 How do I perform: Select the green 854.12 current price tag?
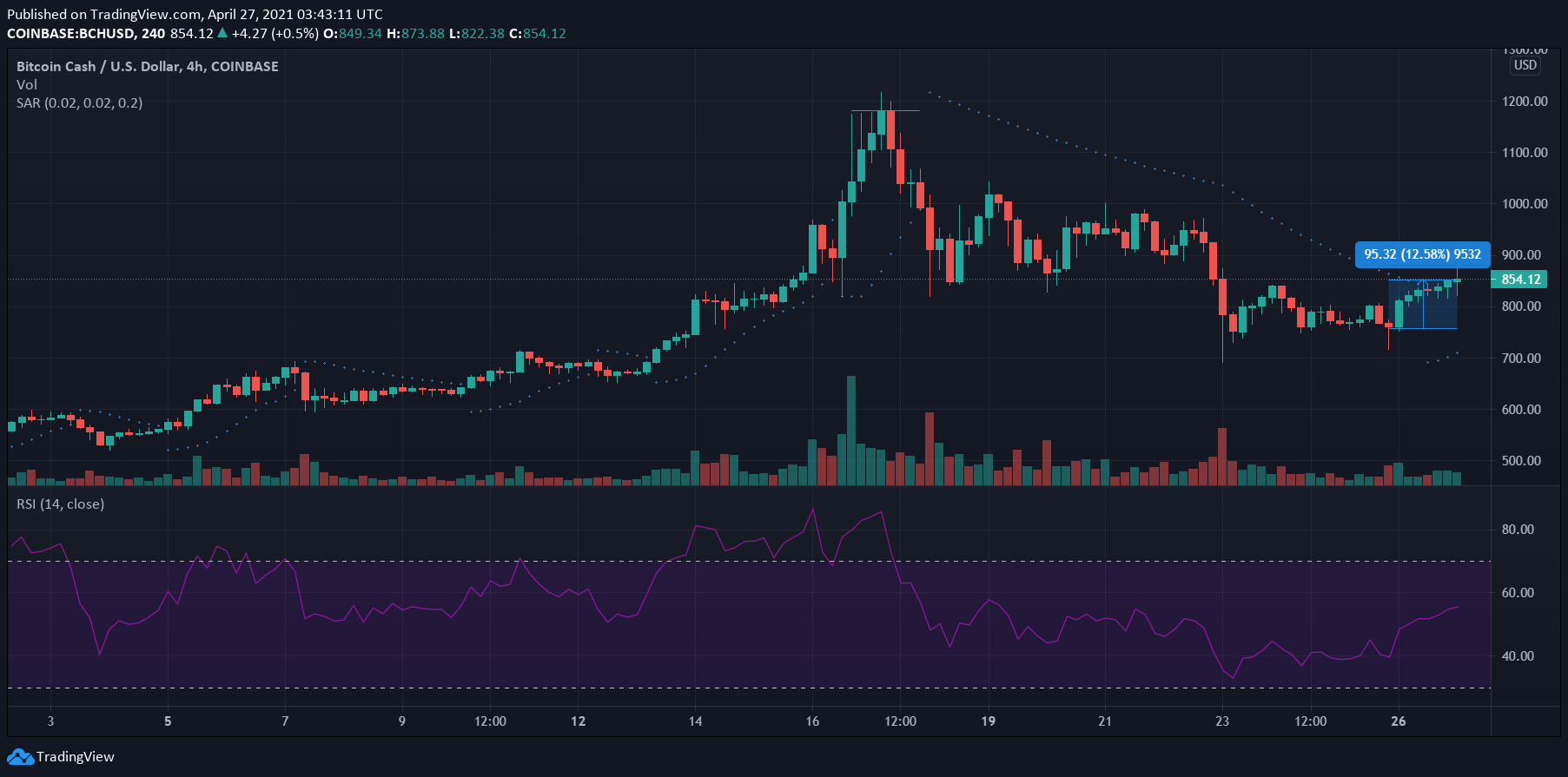1519,280
